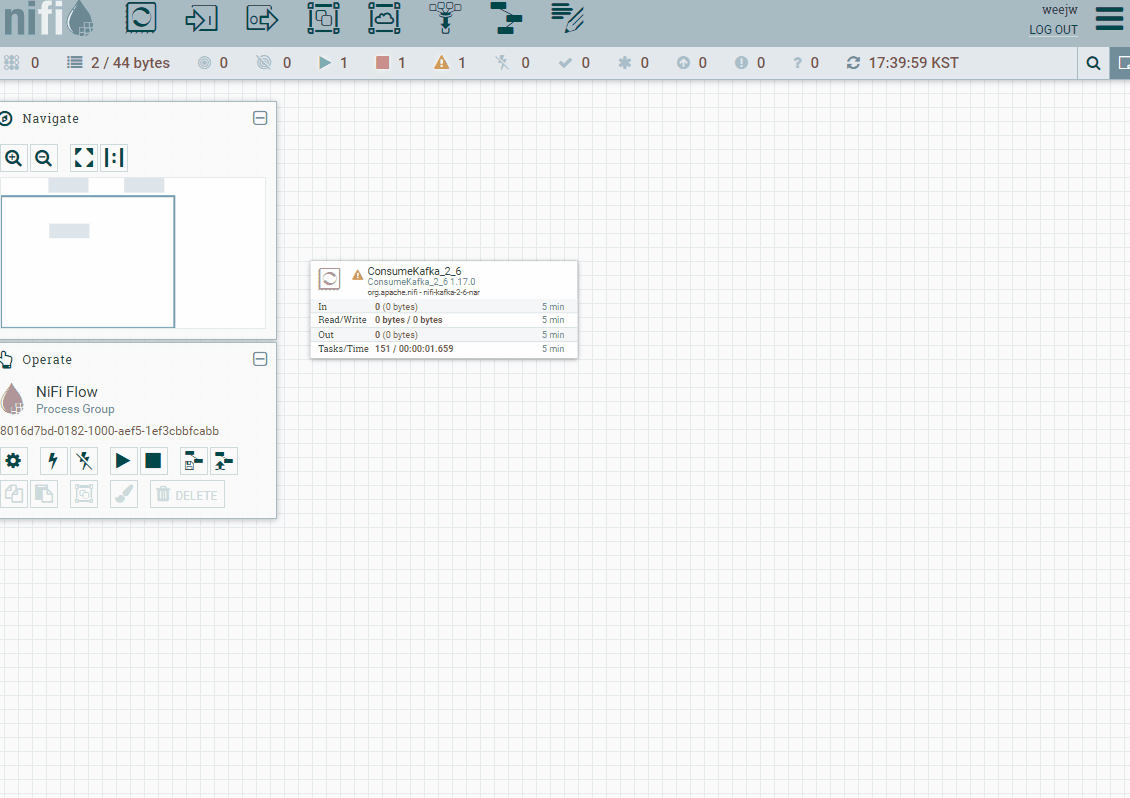Click the warning triangle invalid count in status bar
Image resolution: width=1130 pixels, height=798 pixels.
coord(450,63)
